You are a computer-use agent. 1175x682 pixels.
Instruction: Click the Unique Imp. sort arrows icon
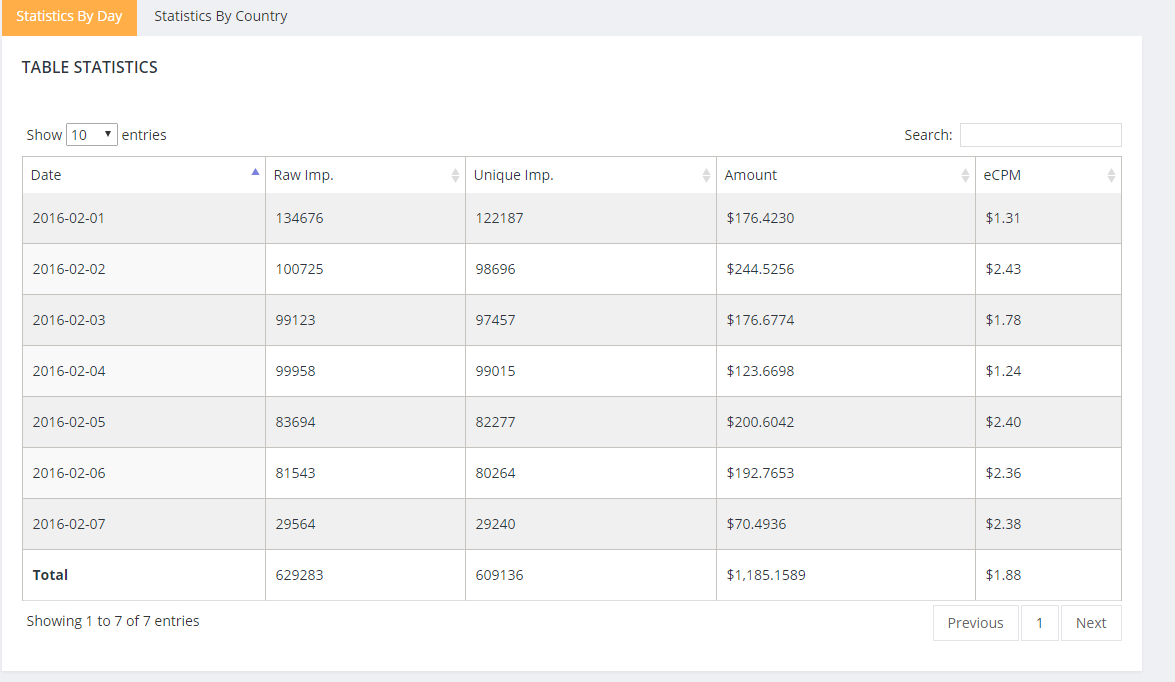[x=707, y=175]
